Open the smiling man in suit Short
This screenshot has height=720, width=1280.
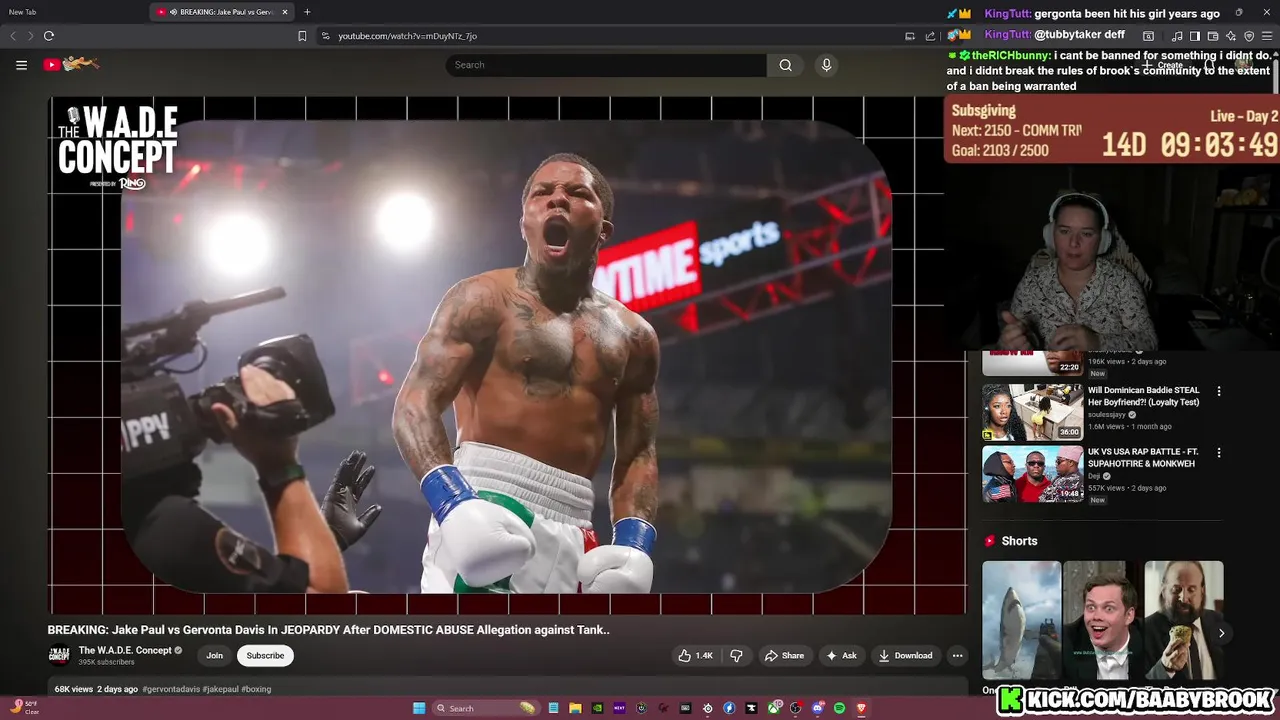(1102, 620)
